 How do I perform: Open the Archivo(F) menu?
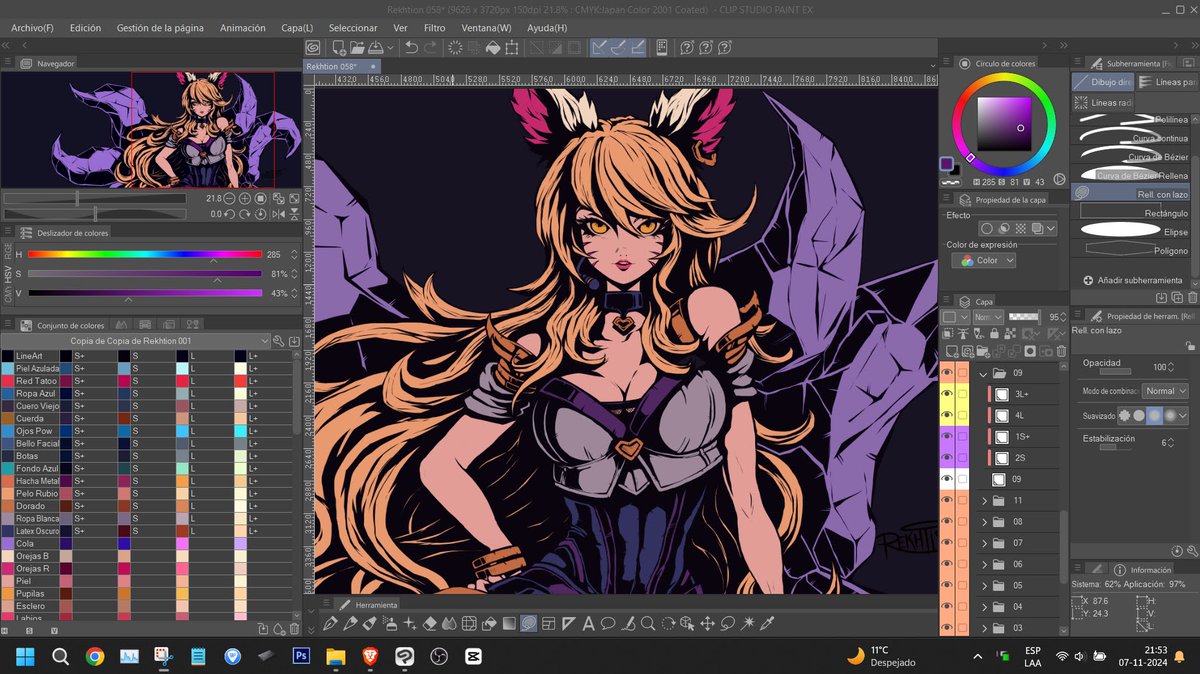[x=32, y=28]
